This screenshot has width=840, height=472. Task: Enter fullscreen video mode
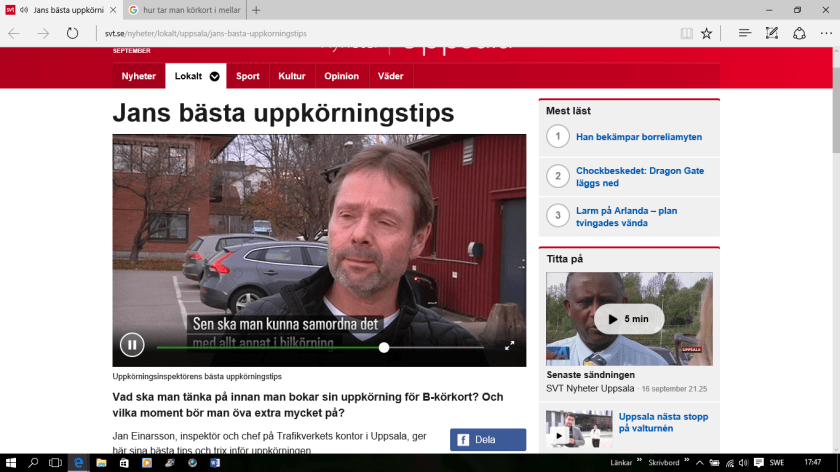click(x=509, y=346)
